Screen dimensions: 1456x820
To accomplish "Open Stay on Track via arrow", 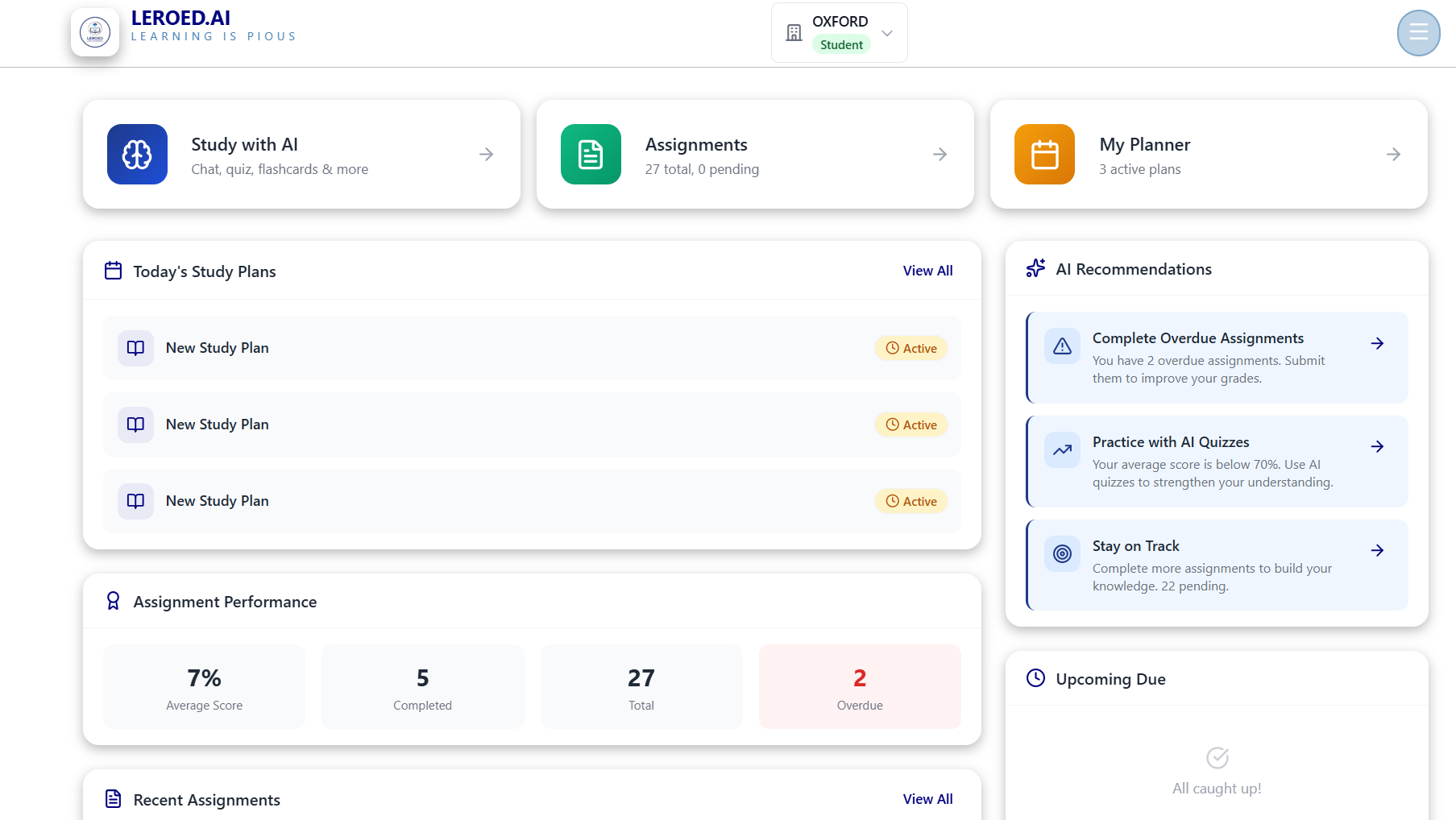I will (1377, 550).
